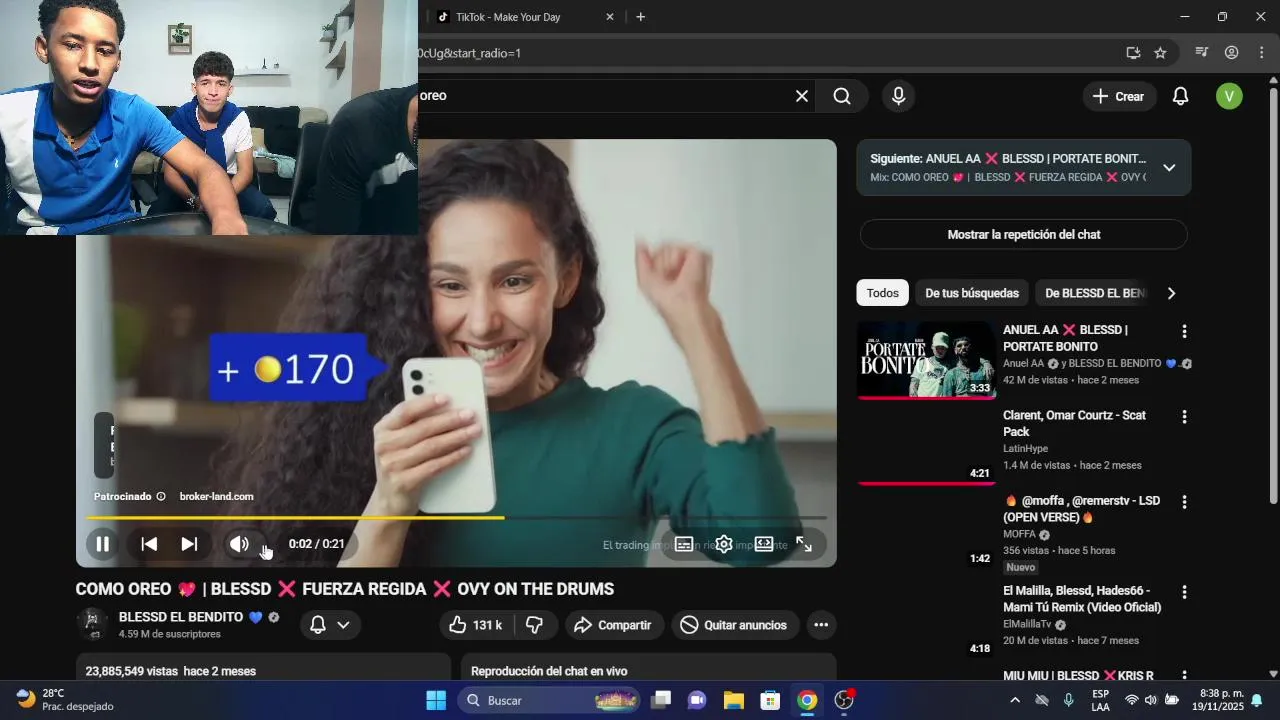Open YouTube notifications bell
The image size is (1280, 720).
(1181, 96)
